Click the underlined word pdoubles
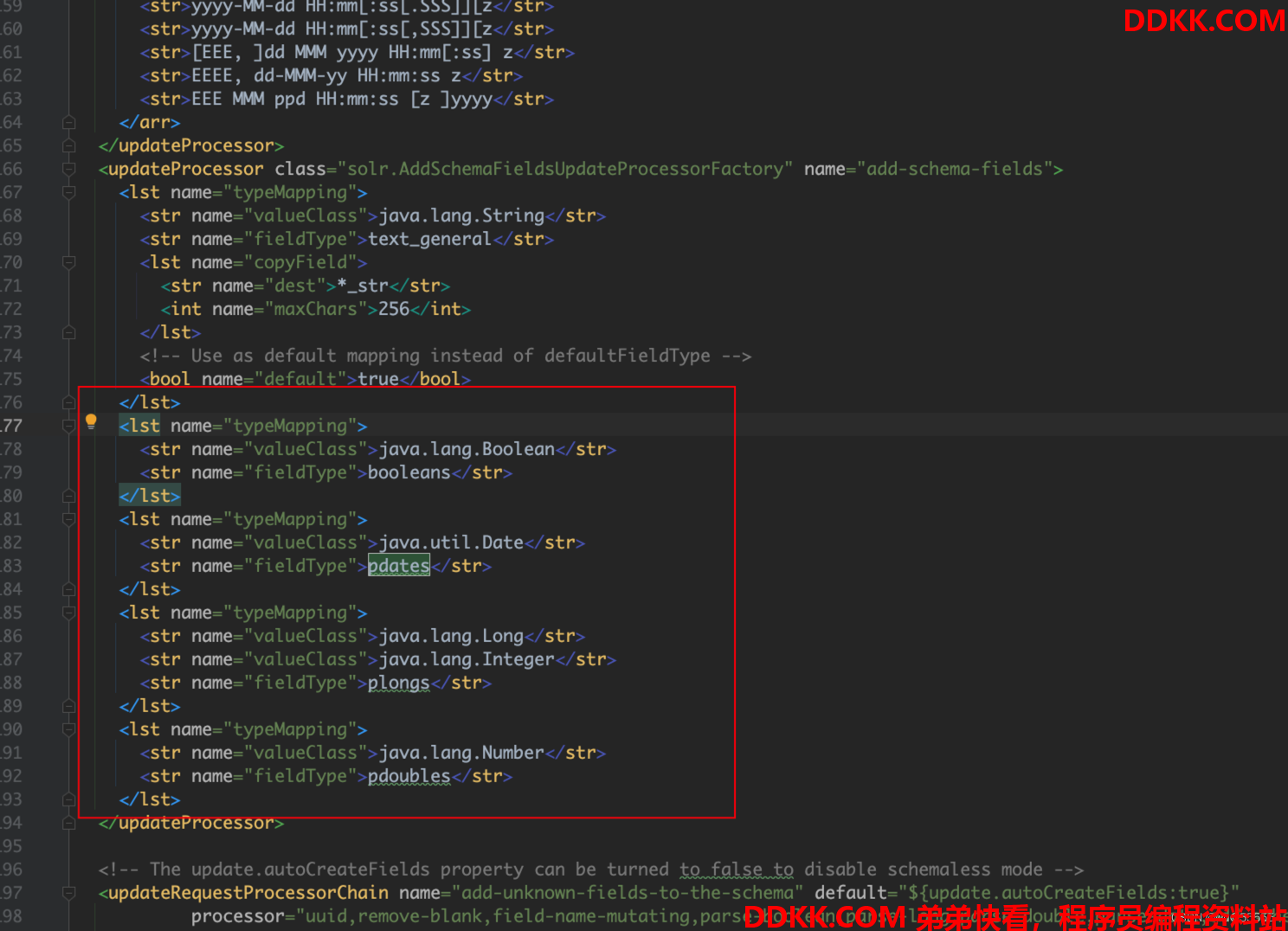The width and height of the screenshot is (1288, 931). 409,776
